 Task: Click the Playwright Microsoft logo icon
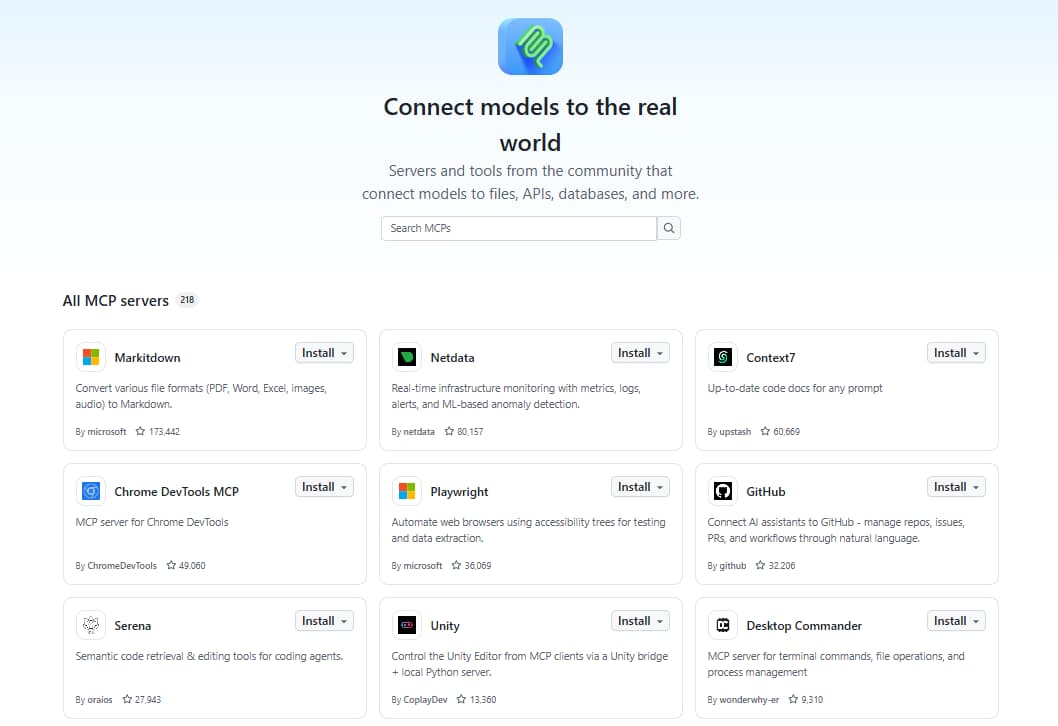(x=407, y=491)
